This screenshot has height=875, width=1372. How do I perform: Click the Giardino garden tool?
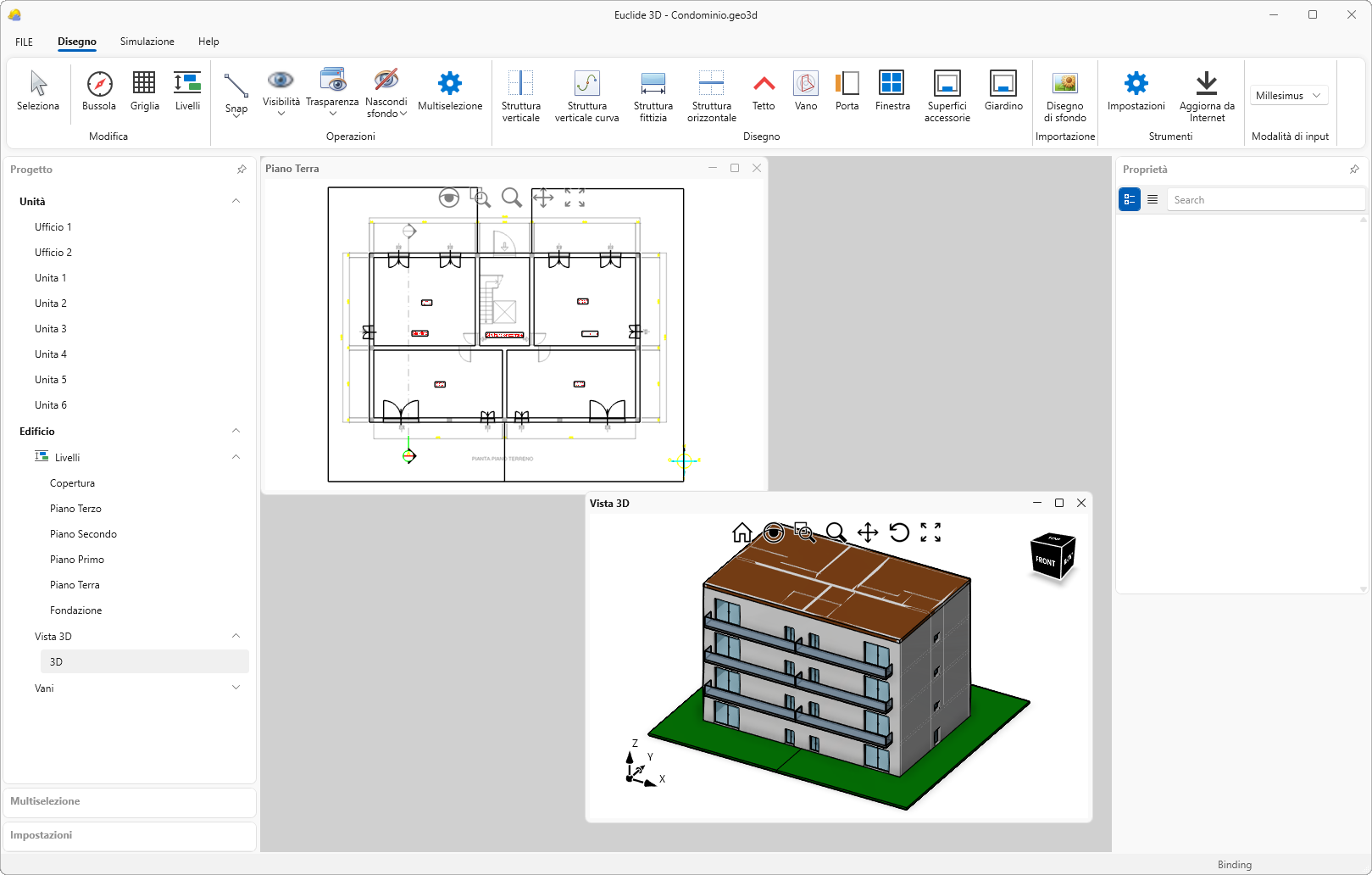click(x=1003, y=92)
